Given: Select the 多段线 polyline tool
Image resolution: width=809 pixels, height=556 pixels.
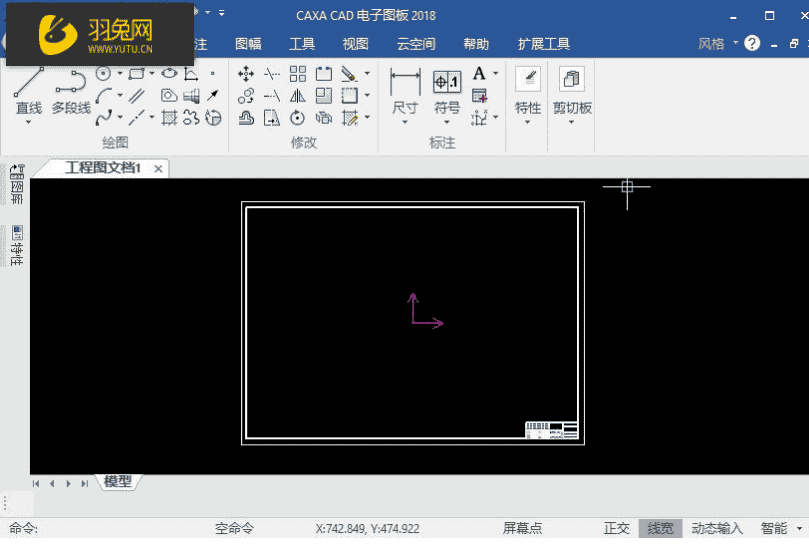Looking at the screenshot, I should click(71, 91).
